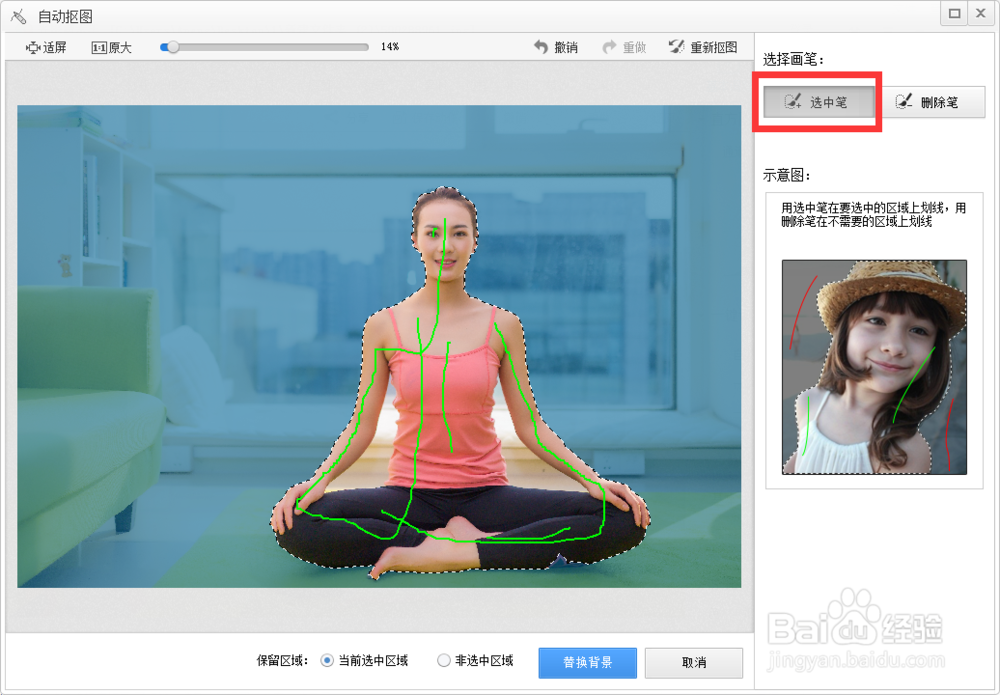1000x695 pixels.
Task: Click 重新抠图 to restart cutout
Action: click(x=703, y=47)
